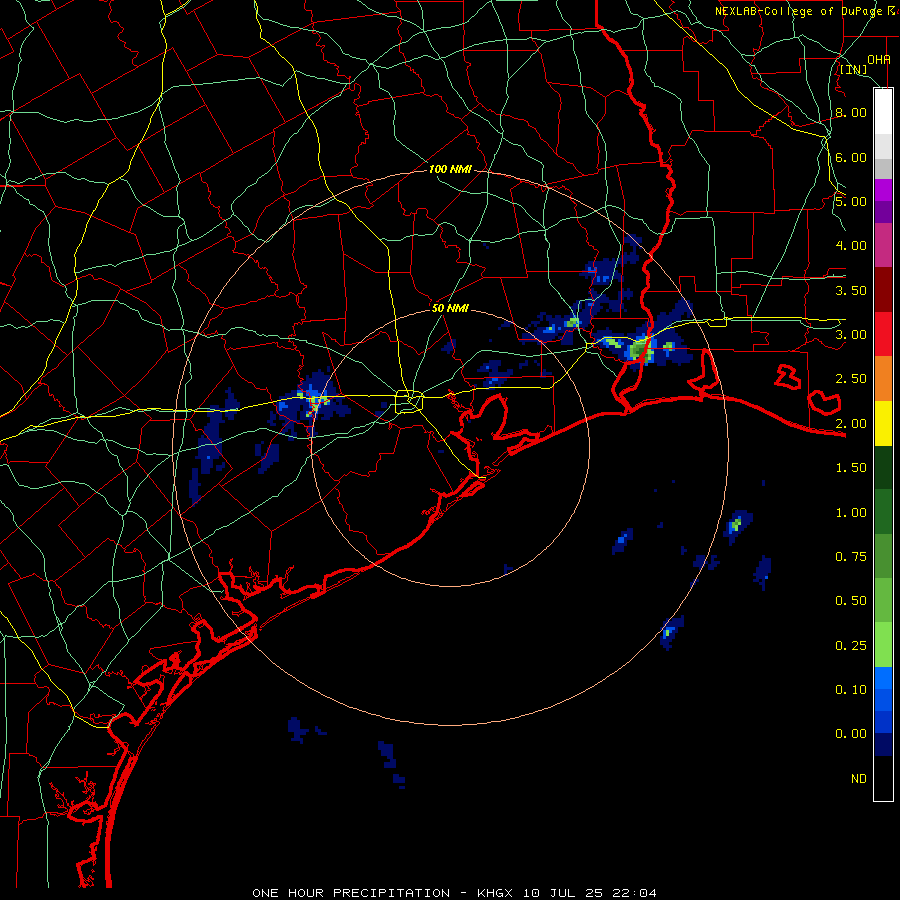Screen dimensions: 900x900
Task: Click the 0.75 legend value
Action: 851,557
